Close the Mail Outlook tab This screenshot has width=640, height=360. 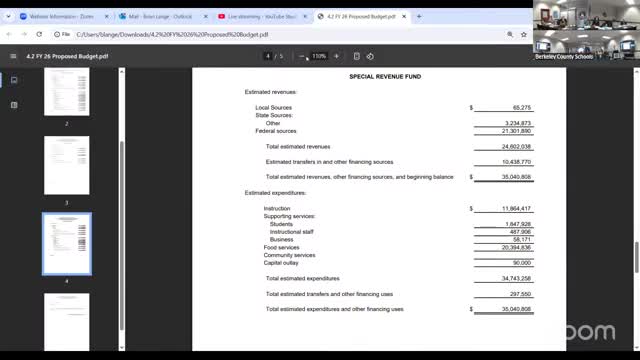206,16
